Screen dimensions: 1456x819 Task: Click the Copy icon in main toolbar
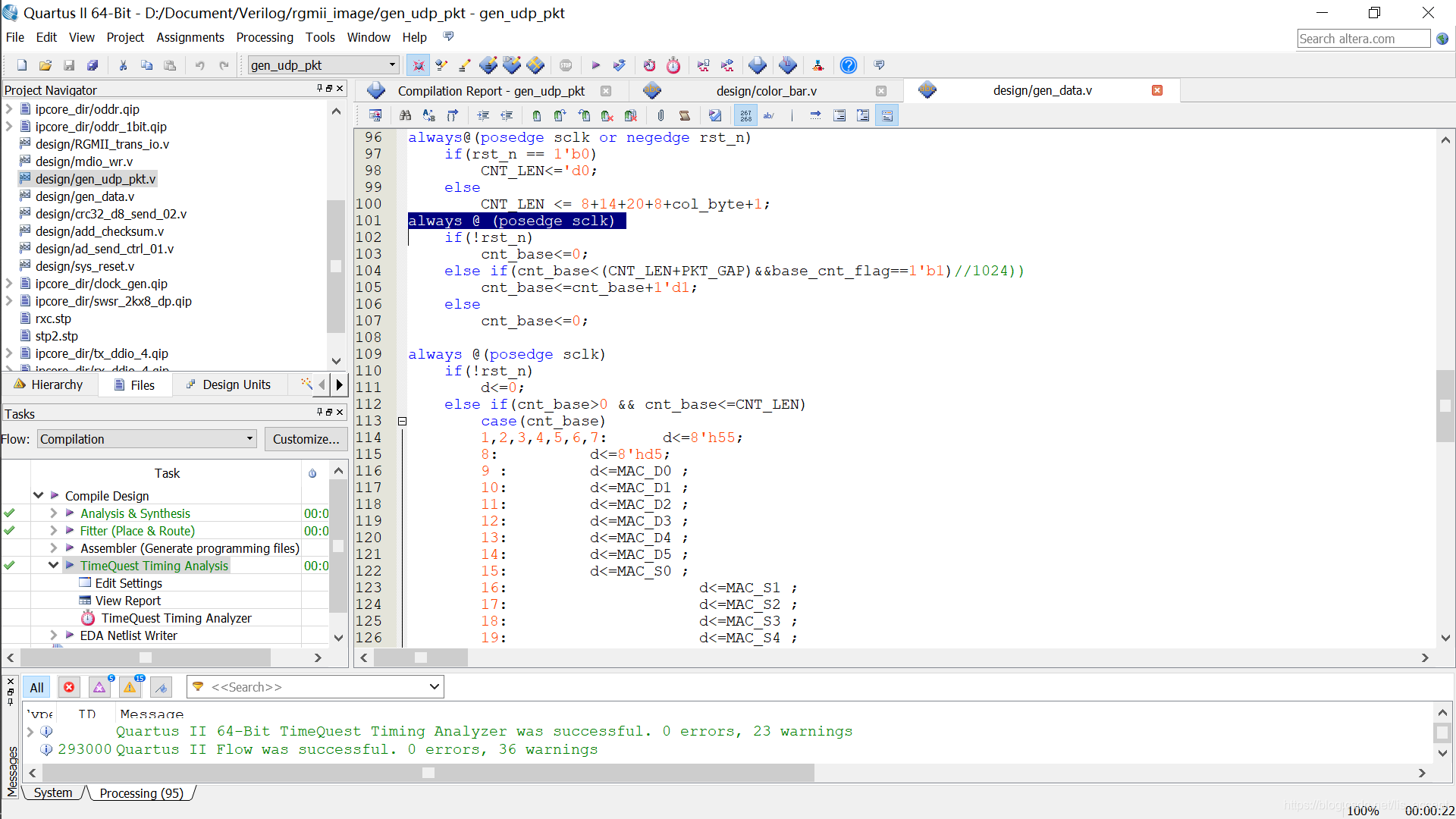click(146, 65)
